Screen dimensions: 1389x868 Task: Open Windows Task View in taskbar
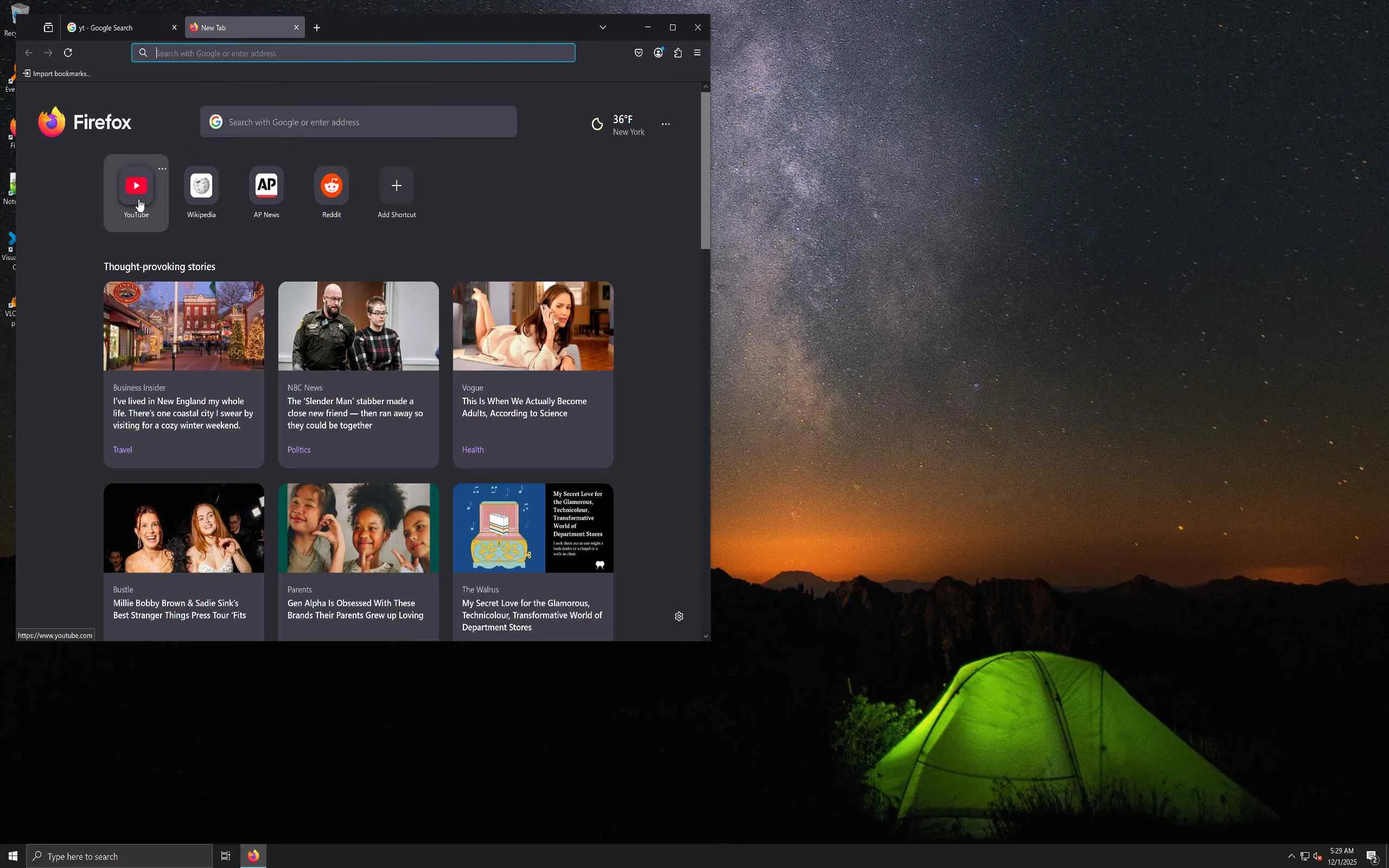(x=226, y=856)
